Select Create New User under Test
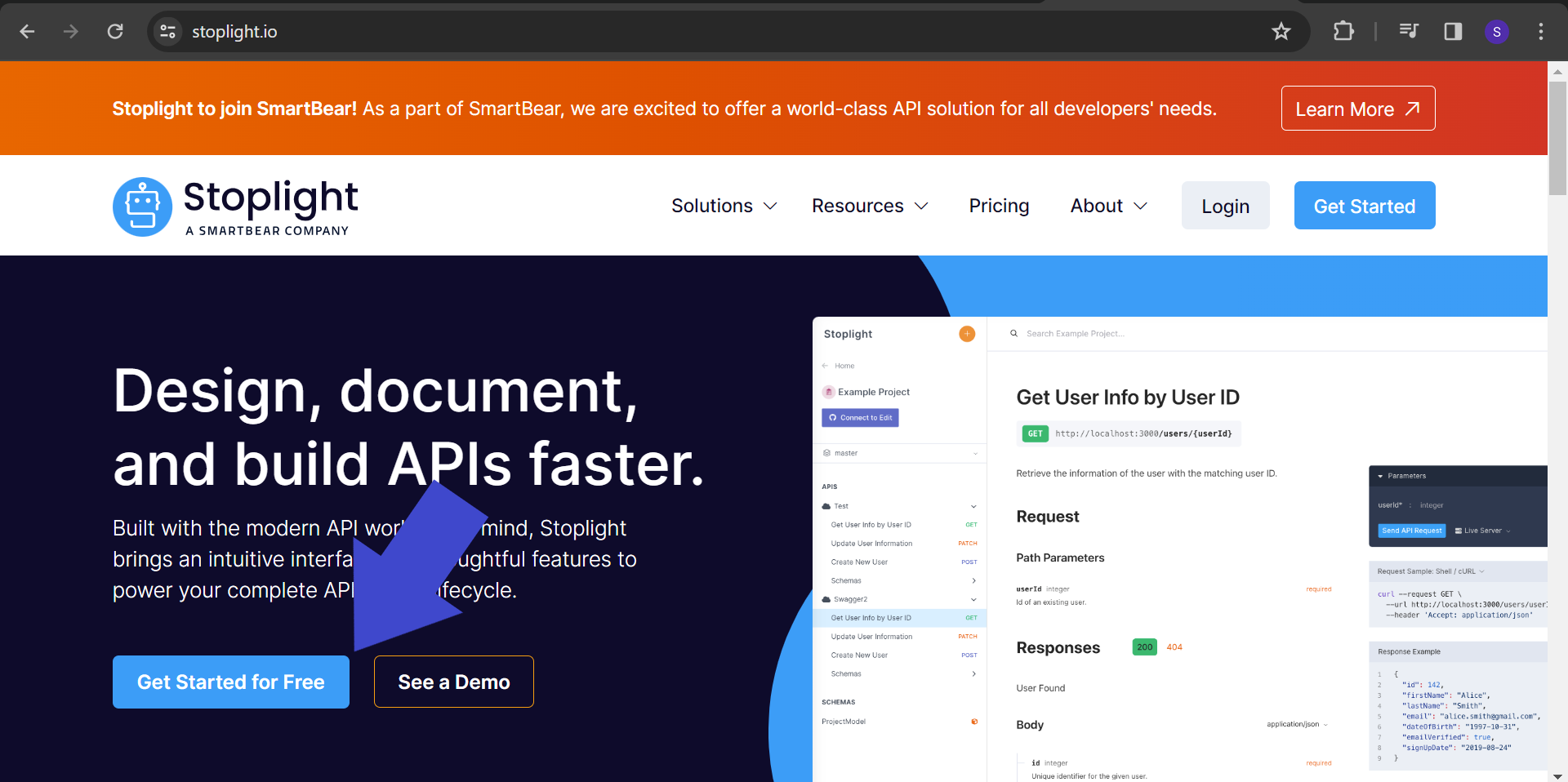1568x782 pixels. coord(903,562)
